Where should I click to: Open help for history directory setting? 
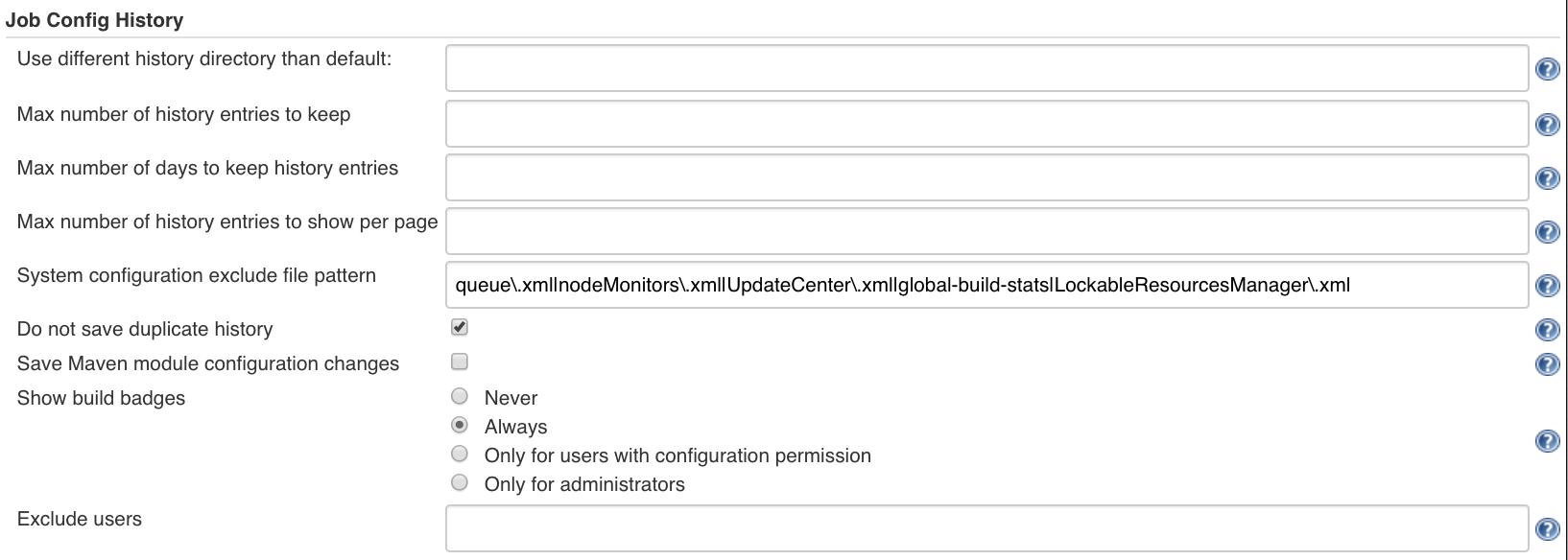coord(1547,69)
